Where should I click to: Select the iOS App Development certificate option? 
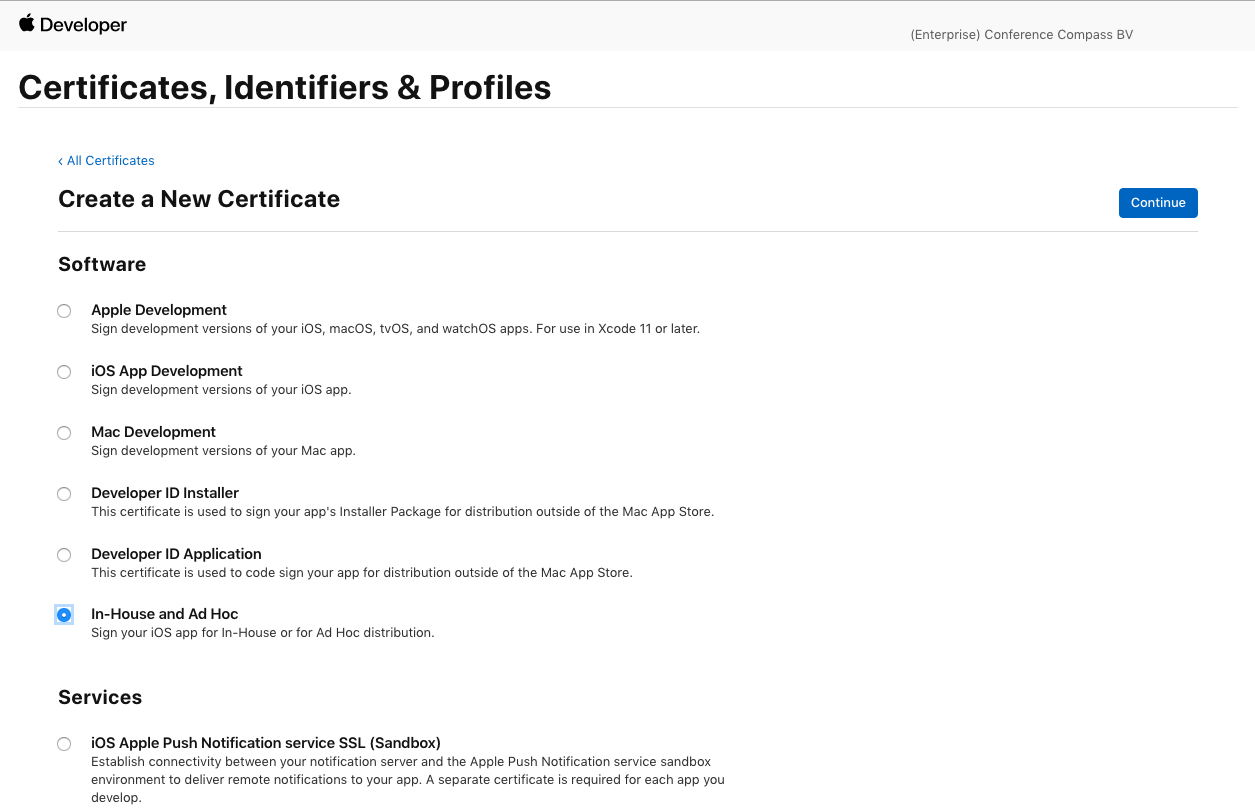(x=64, y=371)
